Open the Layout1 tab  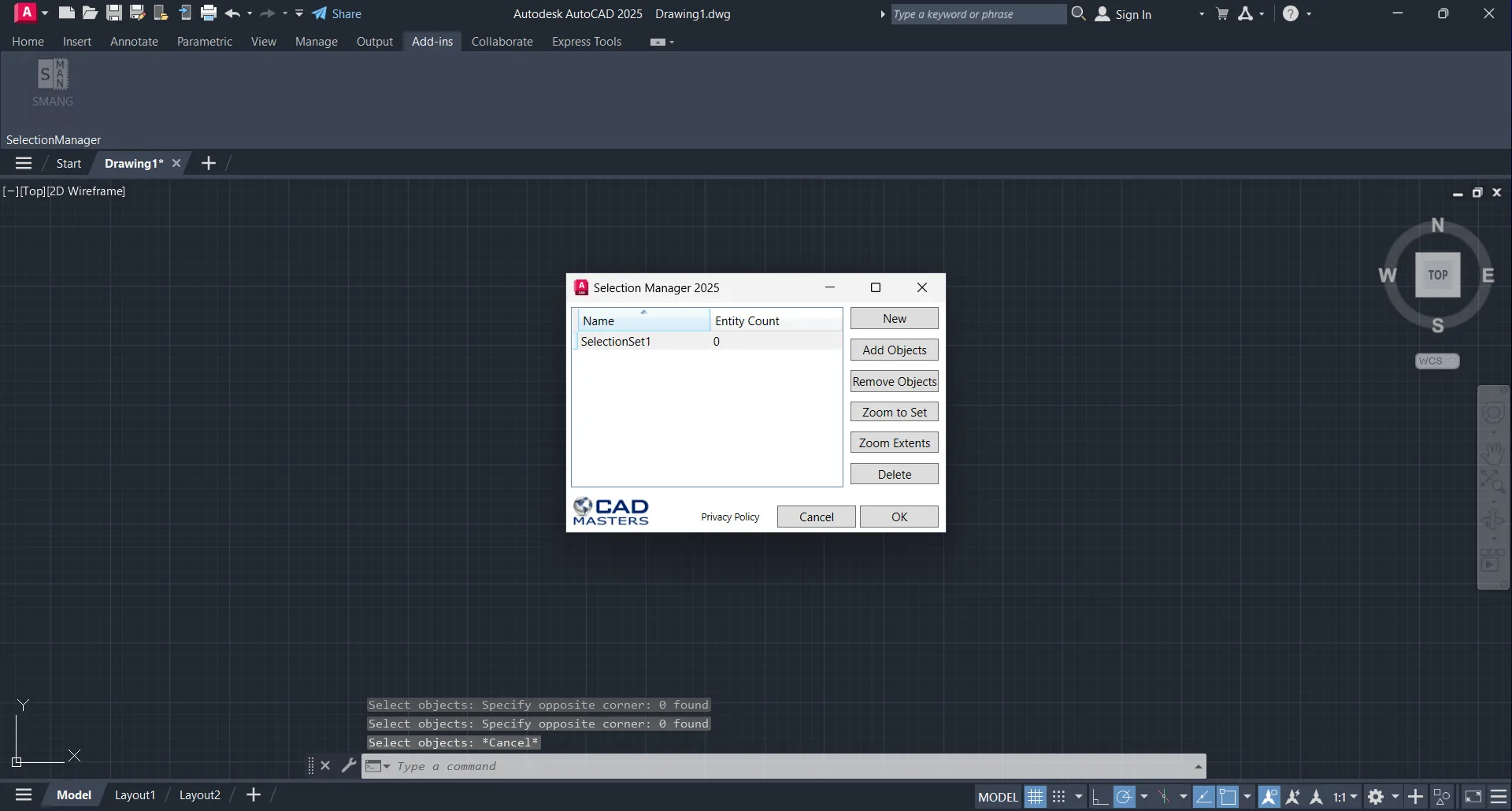(135, 795)
